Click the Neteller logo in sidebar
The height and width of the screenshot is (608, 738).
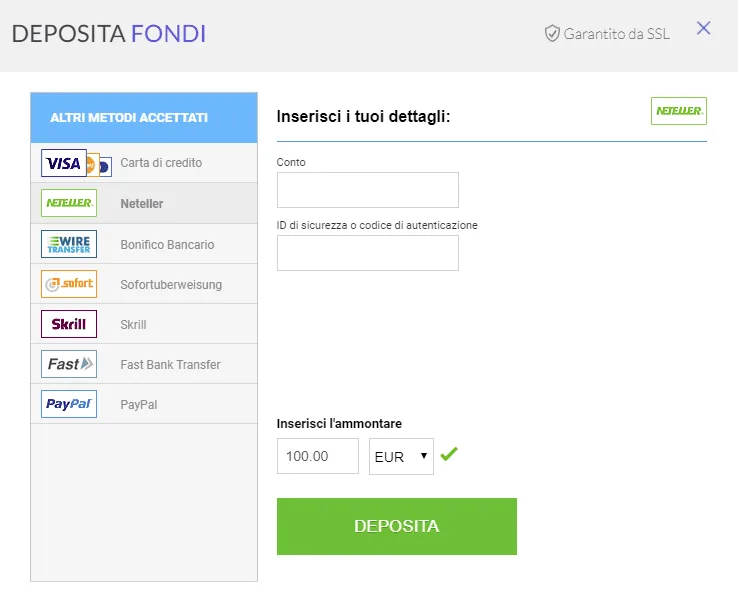click(x=69, y=203)
